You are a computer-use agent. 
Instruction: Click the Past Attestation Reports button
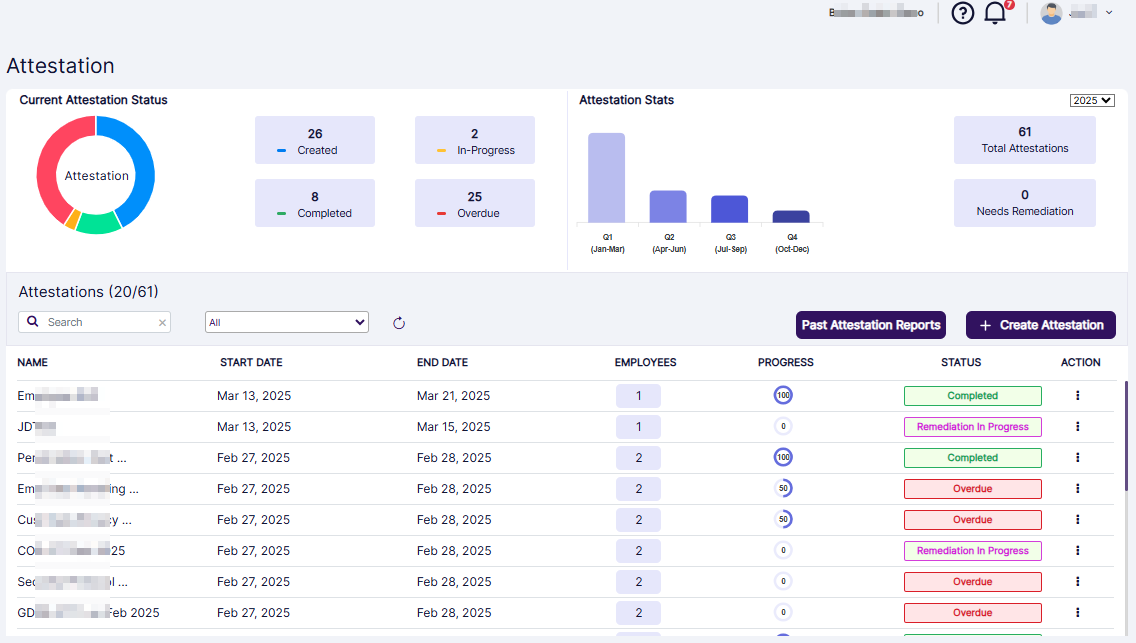click(871, 325)
